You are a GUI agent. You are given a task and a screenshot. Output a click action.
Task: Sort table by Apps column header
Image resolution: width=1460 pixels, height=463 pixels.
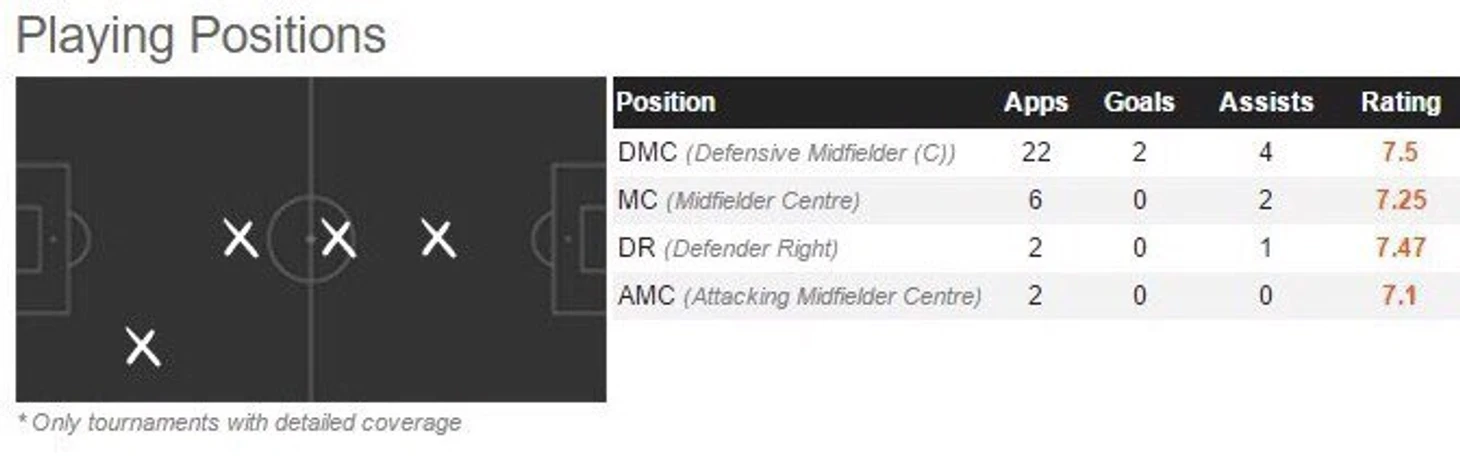(1036, 102)
